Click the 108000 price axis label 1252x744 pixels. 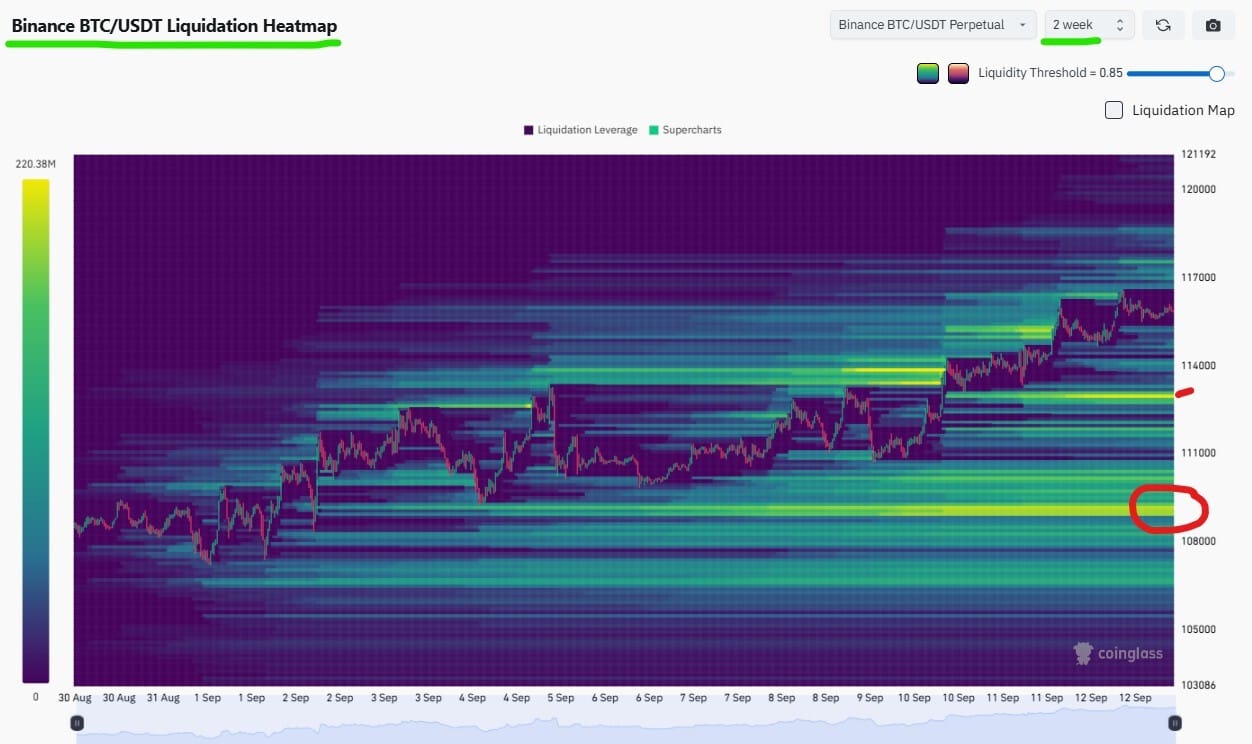point(1198,541)
